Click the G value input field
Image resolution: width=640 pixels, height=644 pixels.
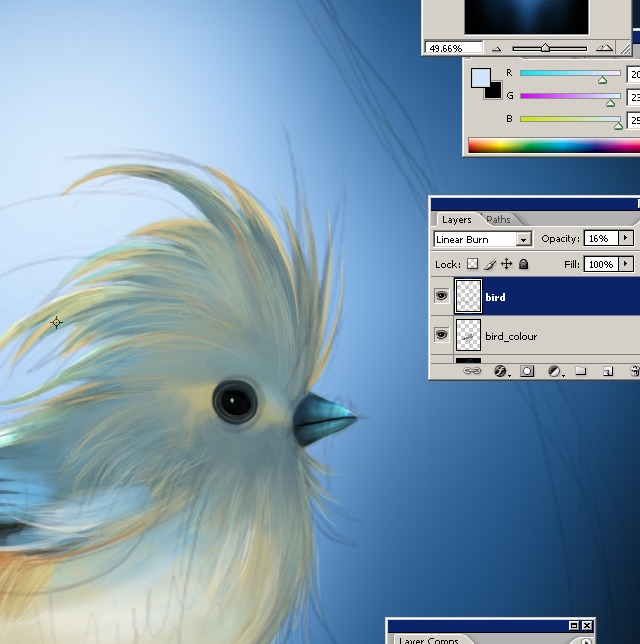tap(633, 97)
